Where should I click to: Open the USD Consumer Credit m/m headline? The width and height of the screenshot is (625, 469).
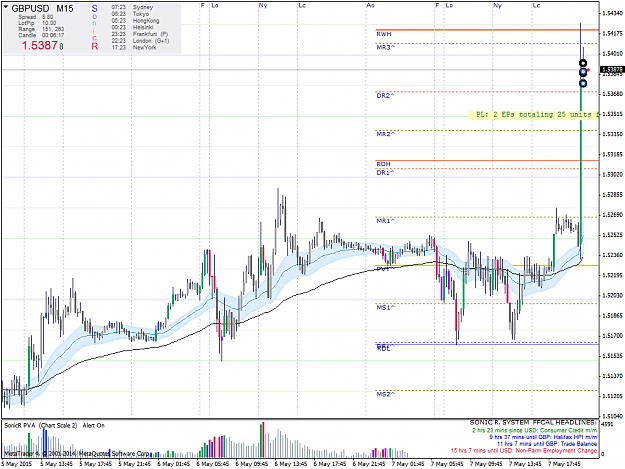point(535,430)
